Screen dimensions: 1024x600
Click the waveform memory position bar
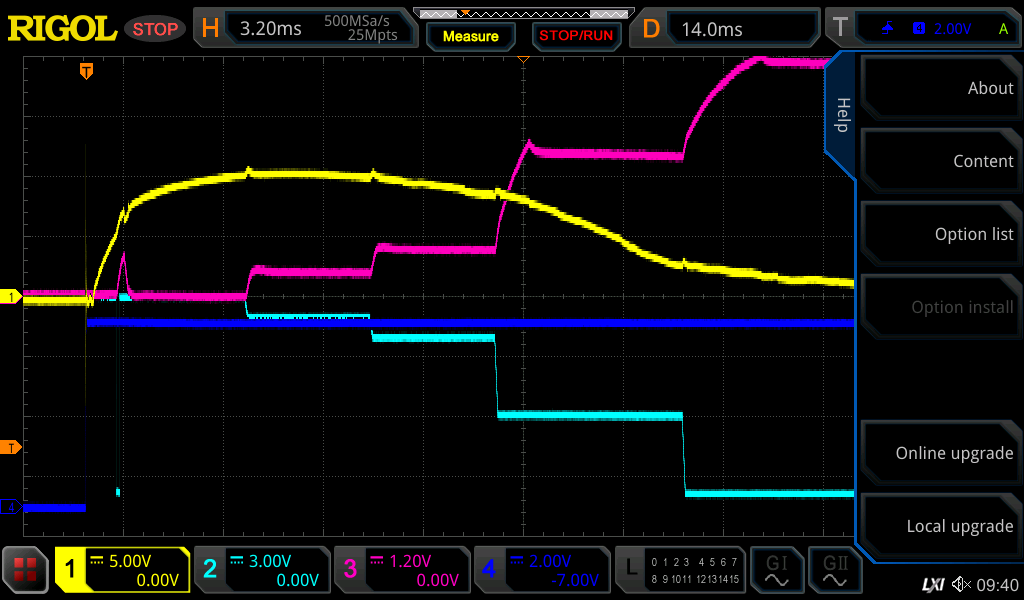(x=523, y=13)
